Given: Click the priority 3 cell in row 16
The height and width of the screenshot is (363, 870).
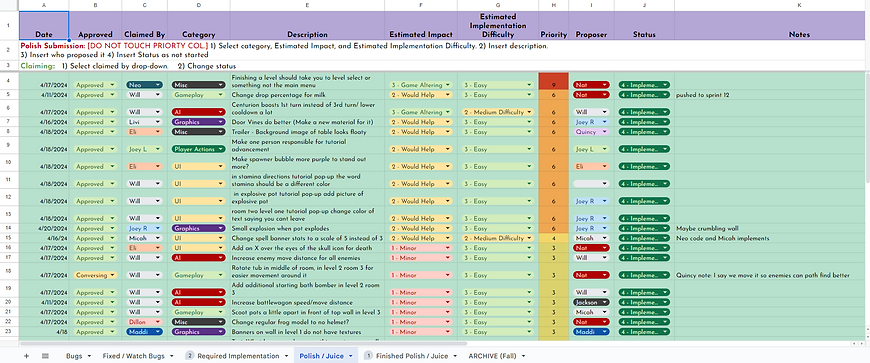Looking at the screenshot, I should (553, 248).
